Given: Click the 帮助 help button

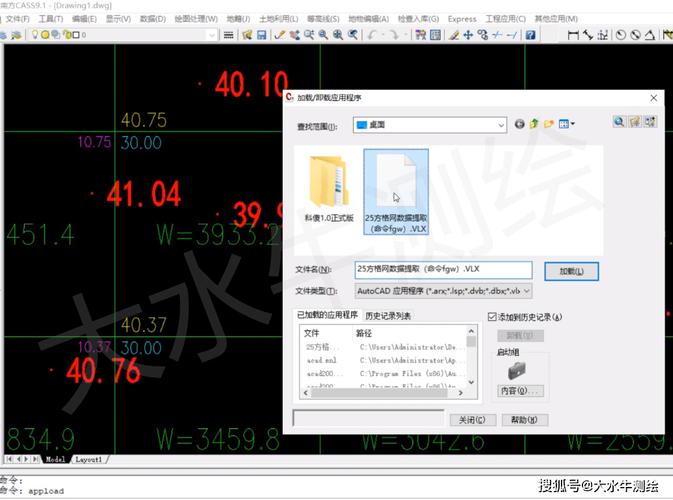Looking at the screenshot, I should click(x=523, y=420).
